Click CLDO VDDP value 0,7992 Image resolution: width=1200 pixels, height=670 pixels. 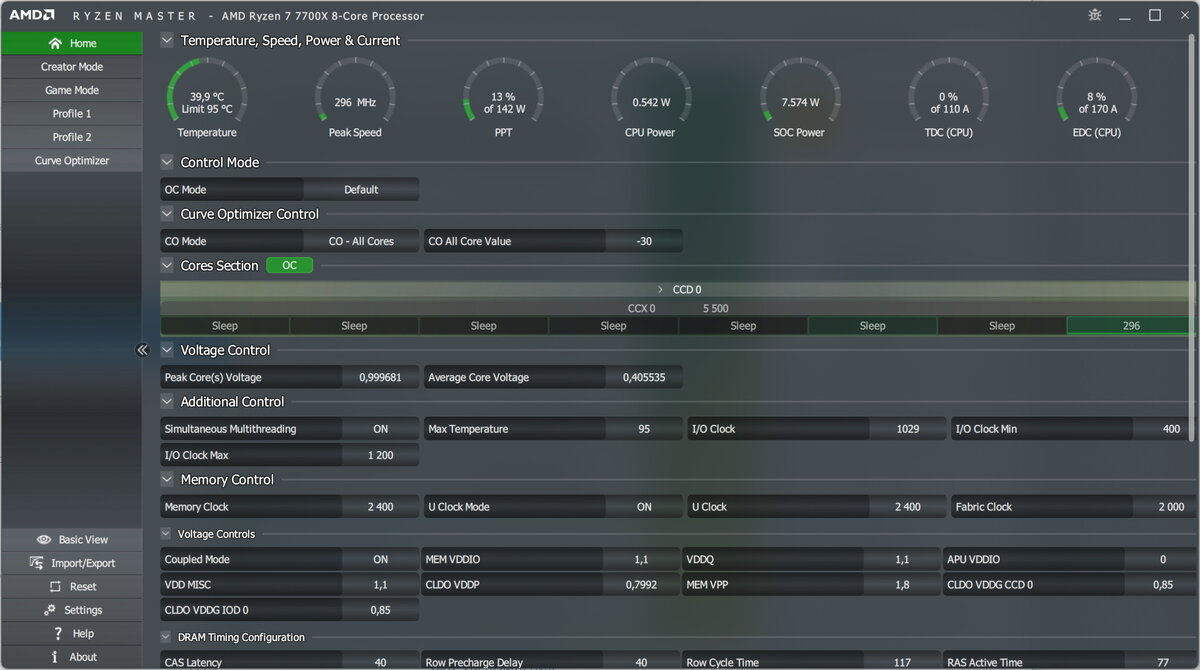coord(641,585)
